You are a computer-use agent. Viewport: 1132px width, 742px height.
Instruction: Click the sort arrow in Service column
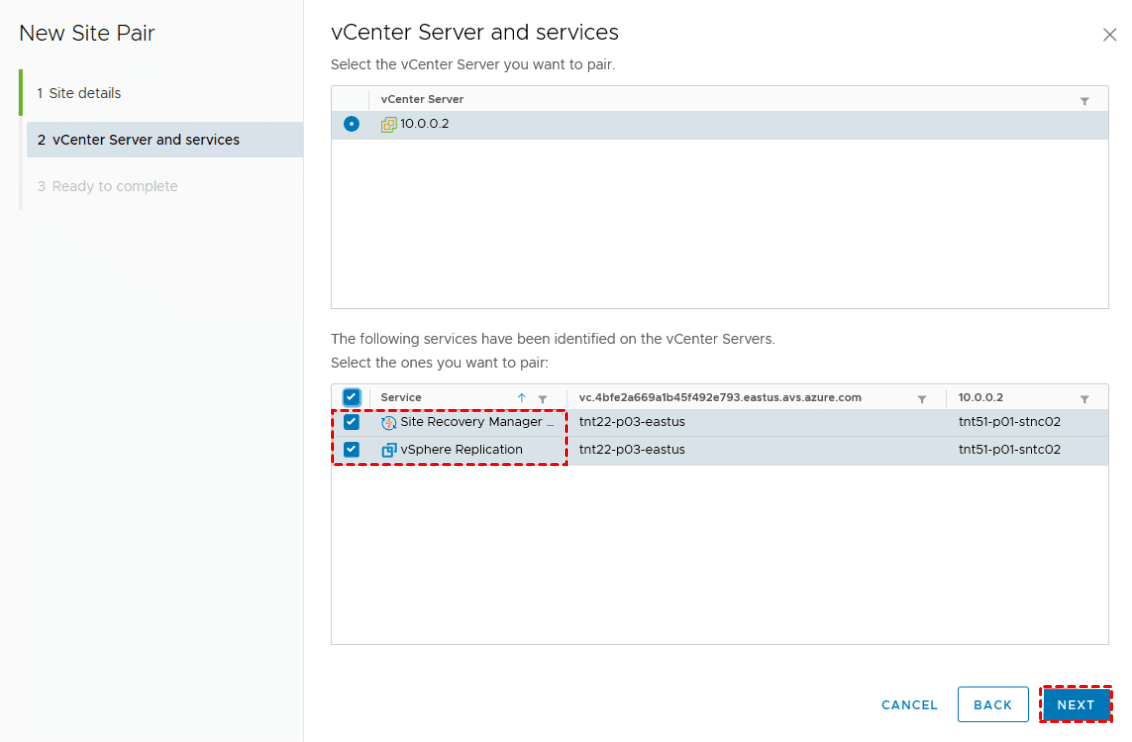[521, 398]
